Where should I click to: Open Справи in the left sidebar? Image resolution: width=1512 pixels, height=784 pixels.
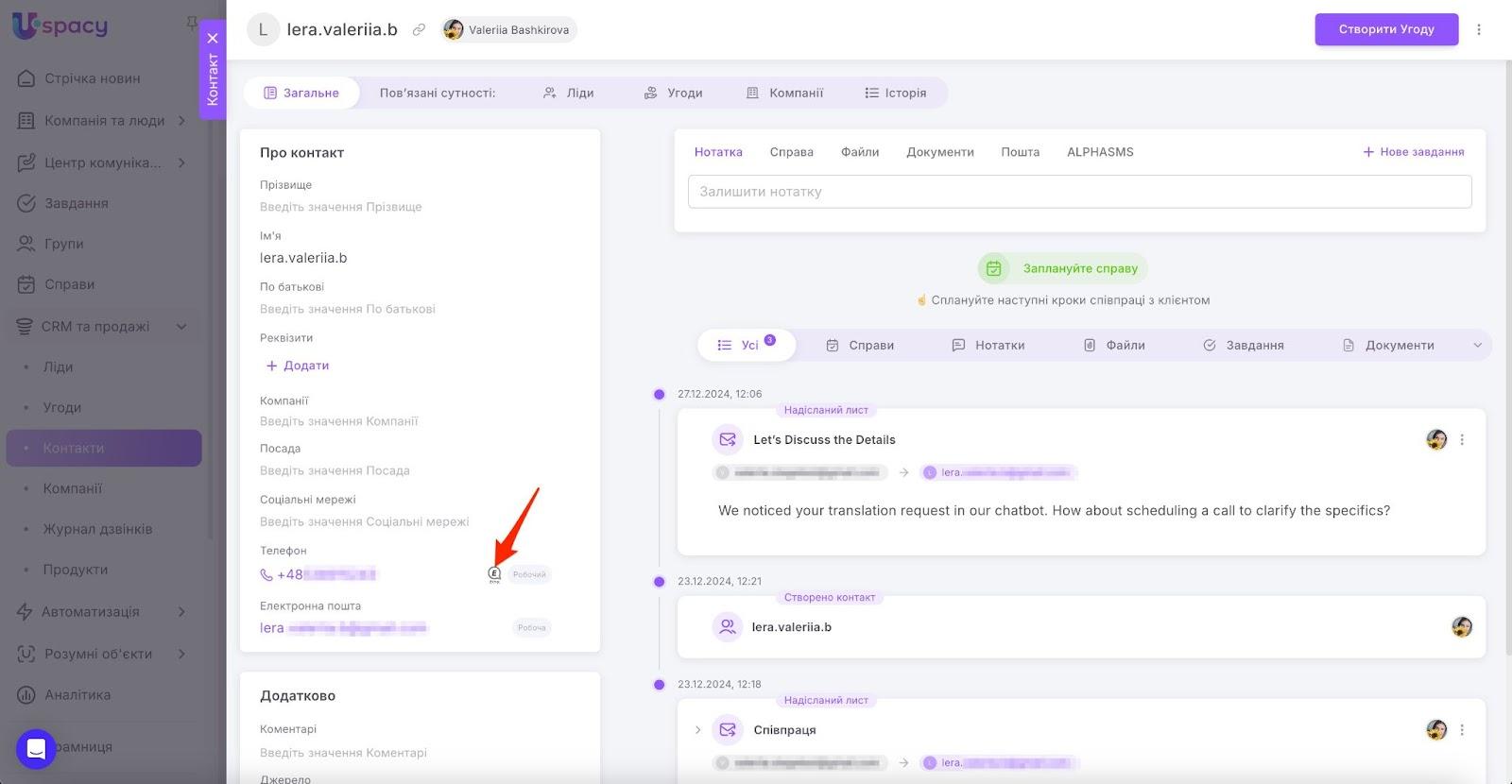(x=69, y=284)
